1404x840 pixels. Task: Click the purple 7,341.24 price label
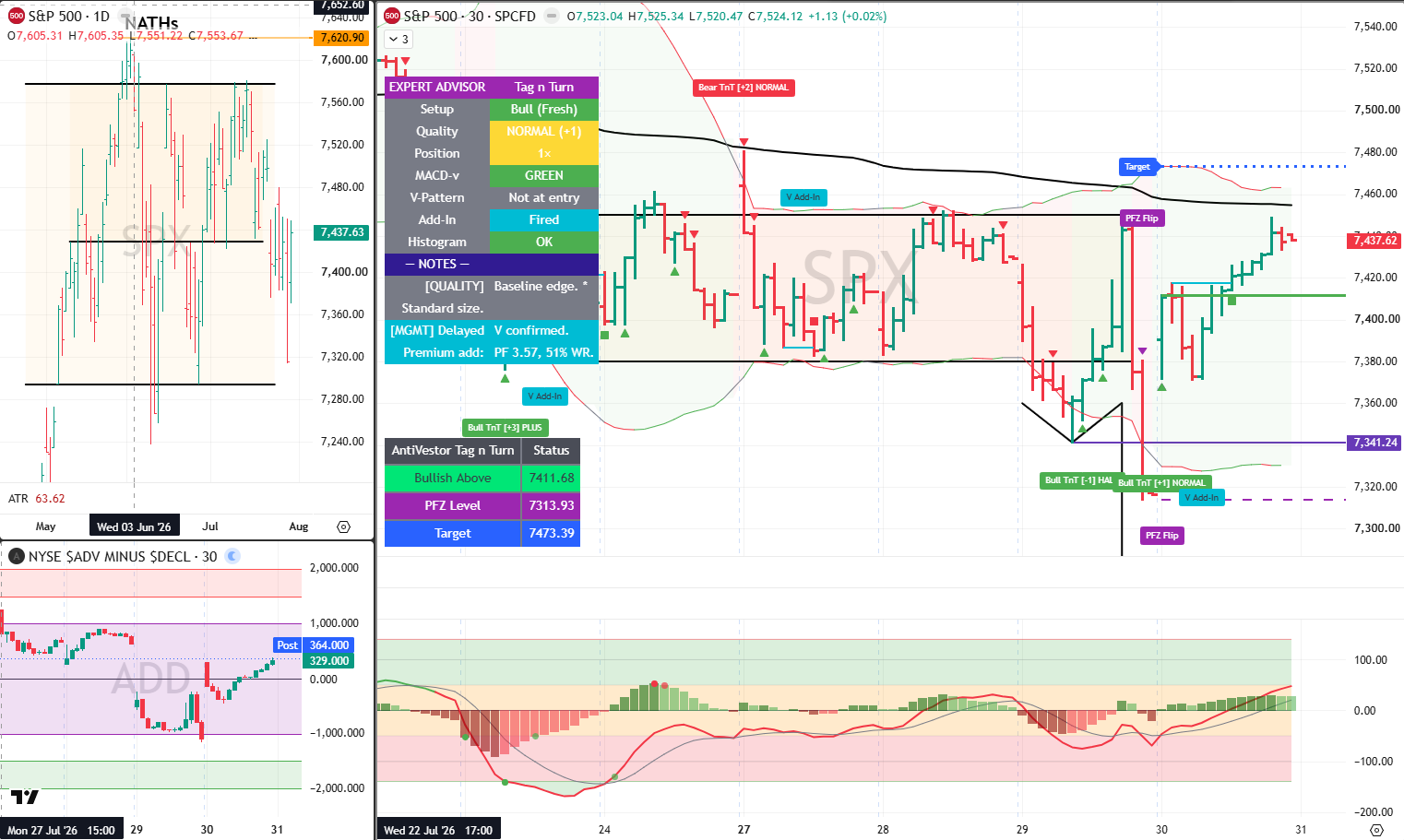coord(1374,443)
